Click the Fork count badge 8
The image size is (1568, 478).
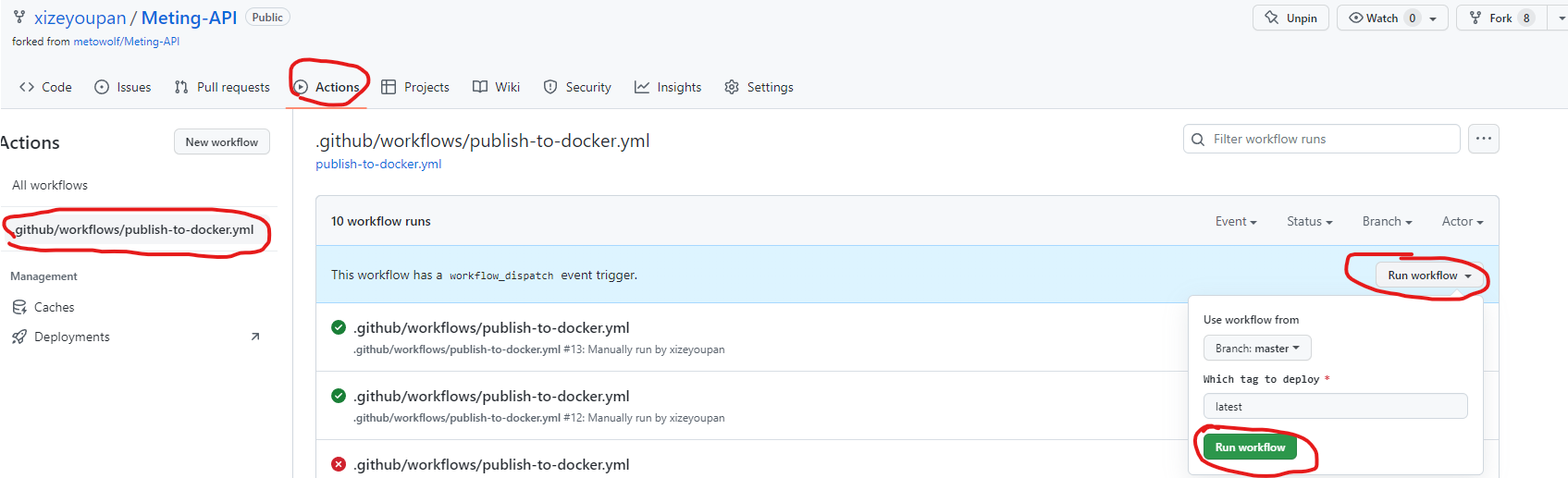(1526, 18)
